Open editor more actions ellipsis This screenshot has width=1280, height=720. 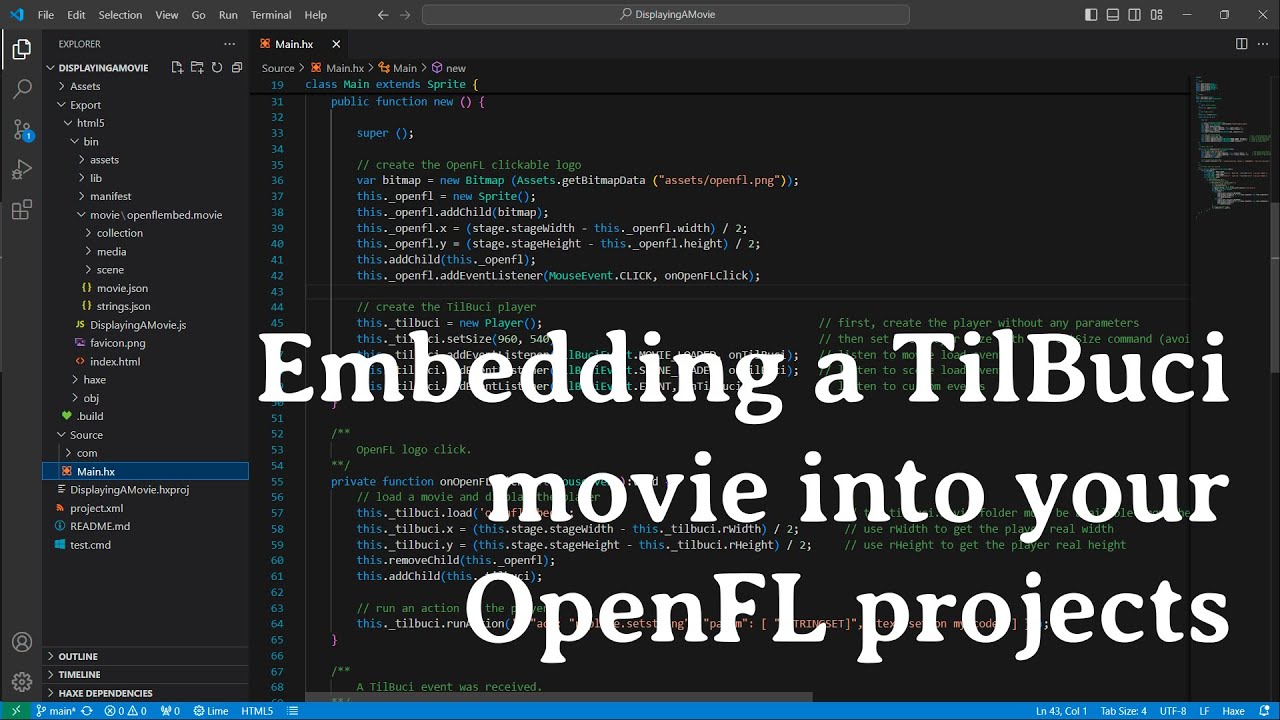click(1263, 44)
